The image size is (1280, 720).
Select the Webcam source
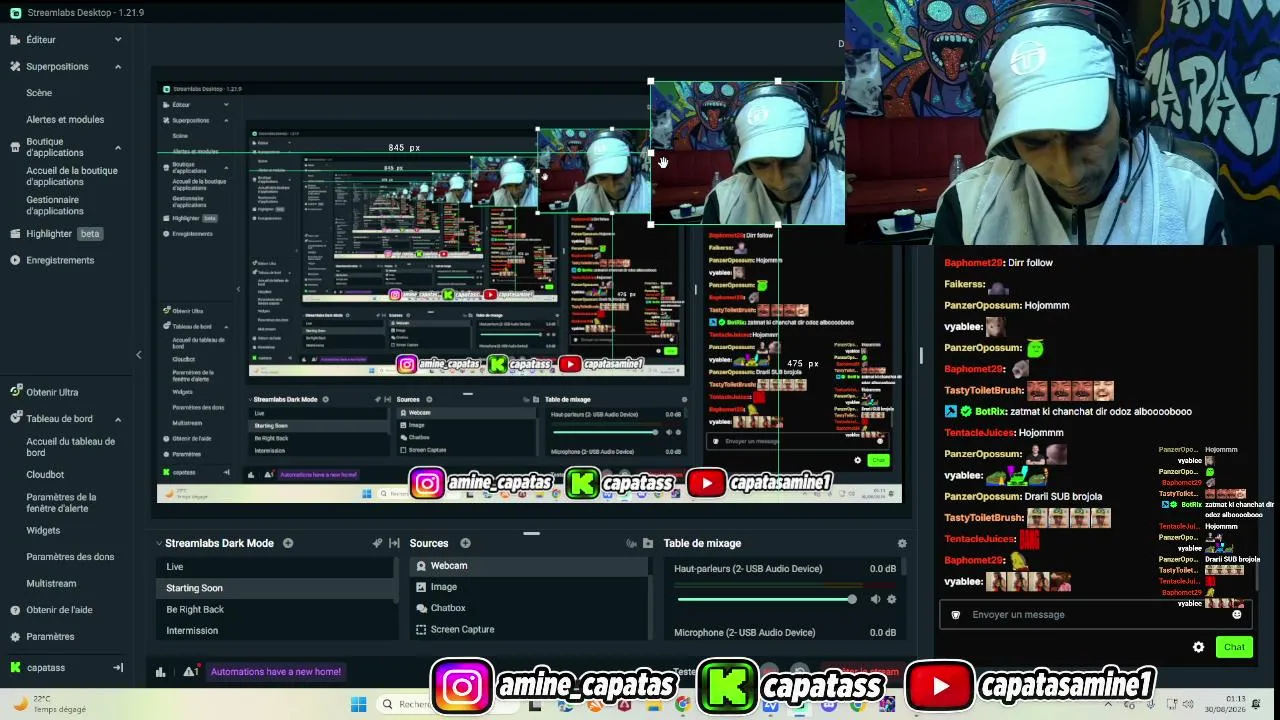(529, 566)
